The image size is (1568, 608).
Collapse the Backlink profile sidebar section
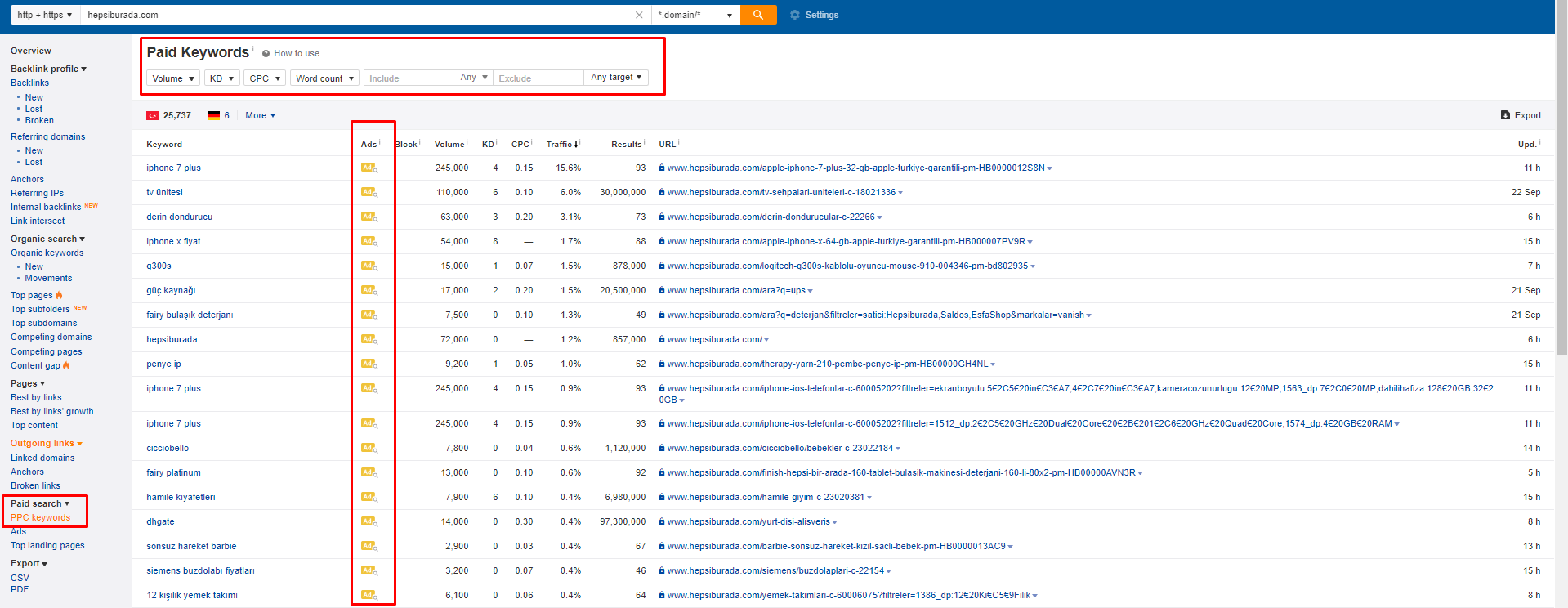click(48, 69)
